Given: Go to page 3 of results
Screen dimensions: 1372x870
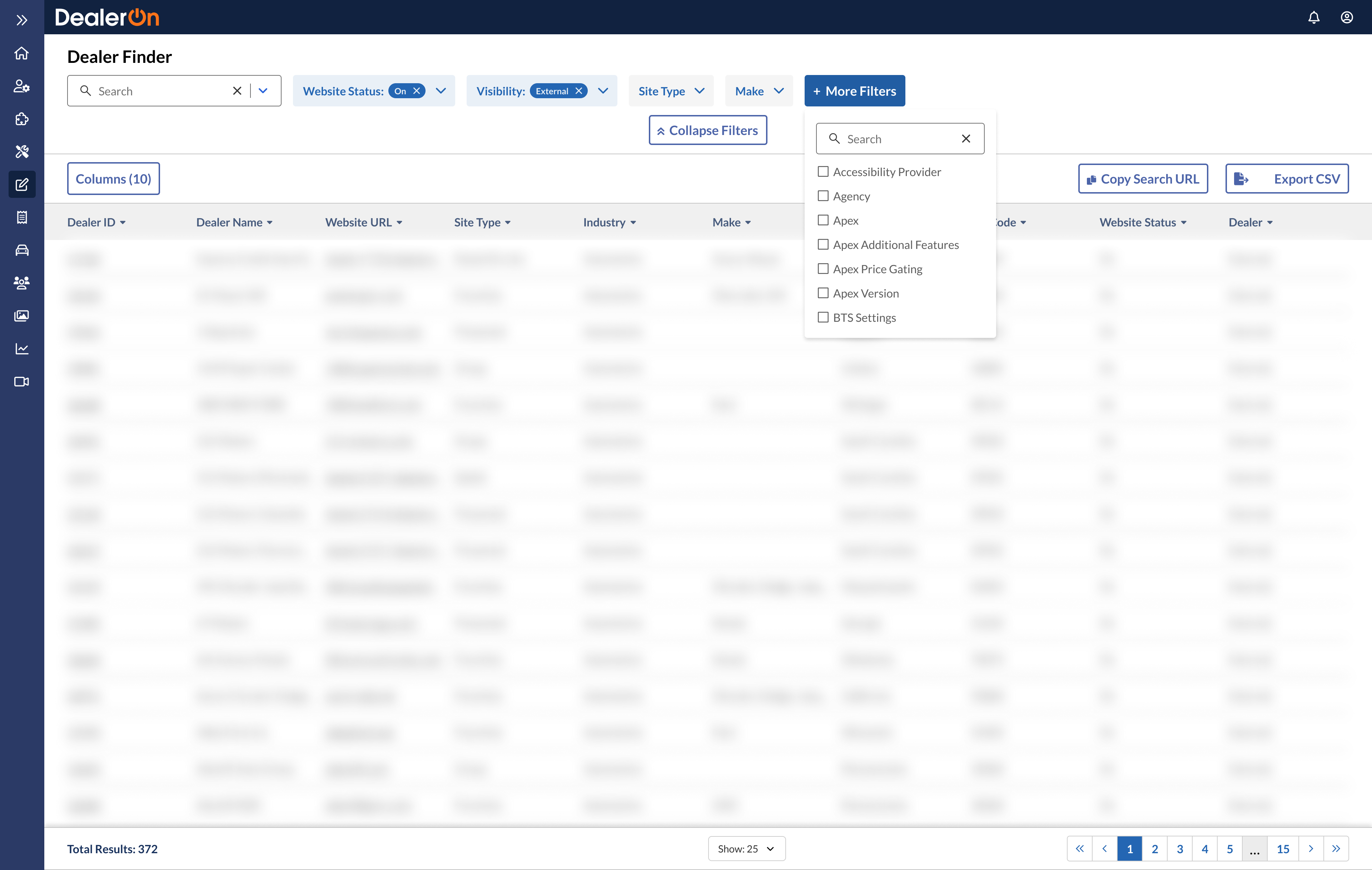Looking at the screenshot, I should [1179, 848].
